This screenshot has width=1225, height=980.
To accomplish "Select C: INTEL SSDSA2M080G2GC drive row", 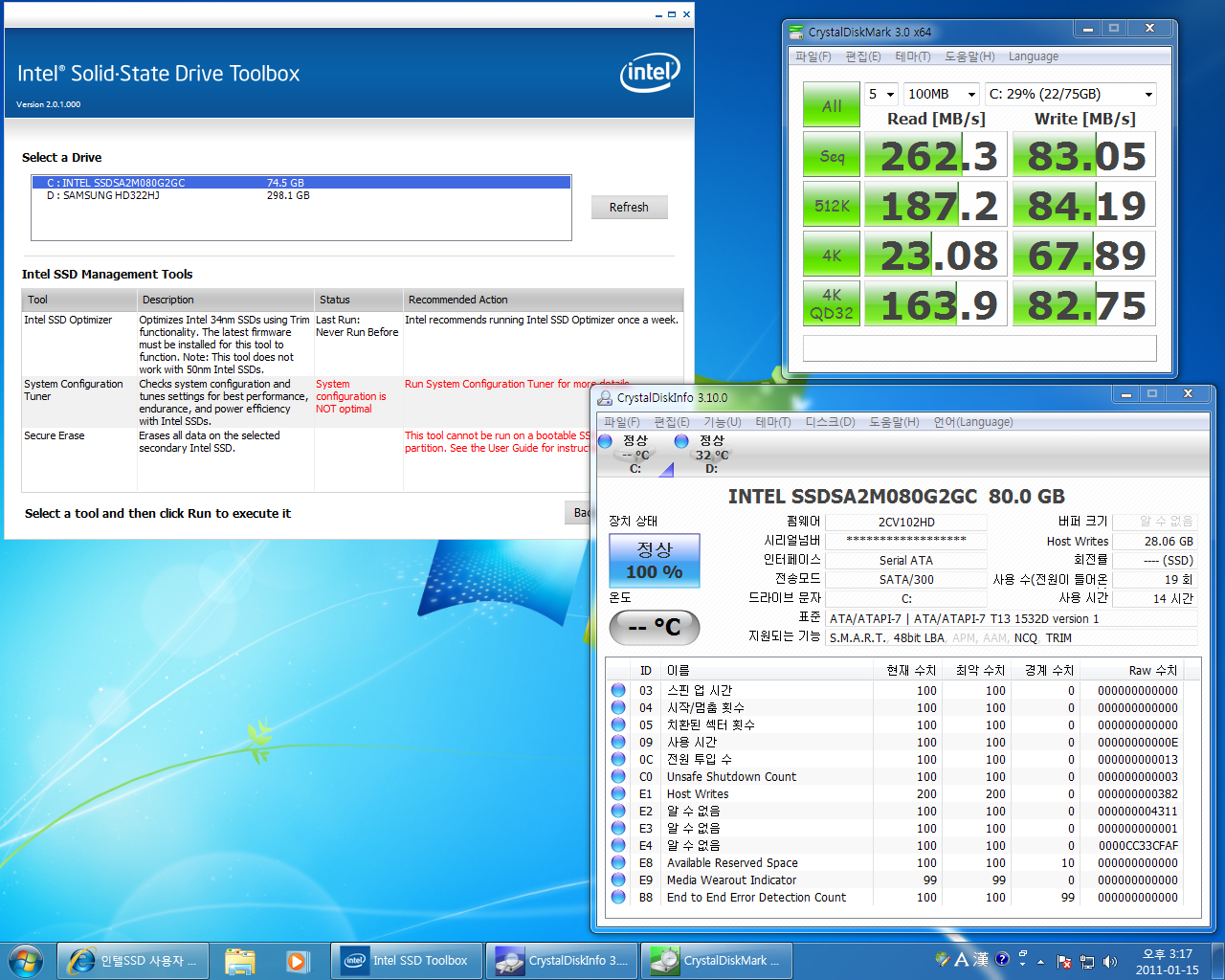I will 301,182.
